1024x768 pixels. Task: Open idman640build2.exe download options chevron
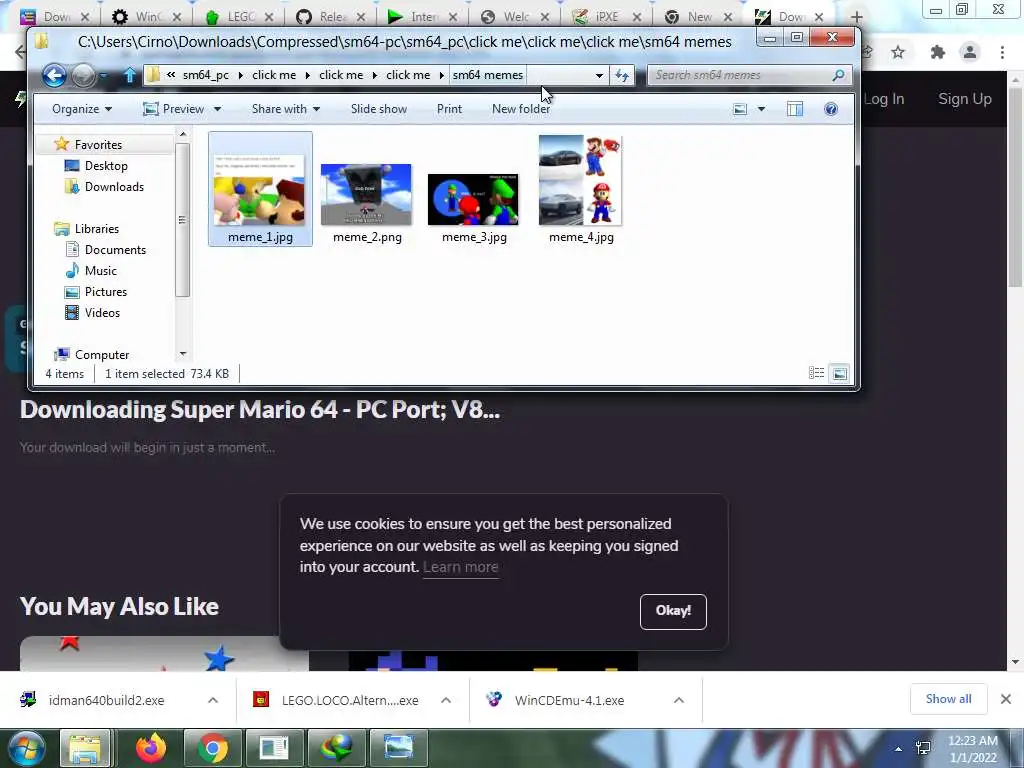click(x=213, y=700)
